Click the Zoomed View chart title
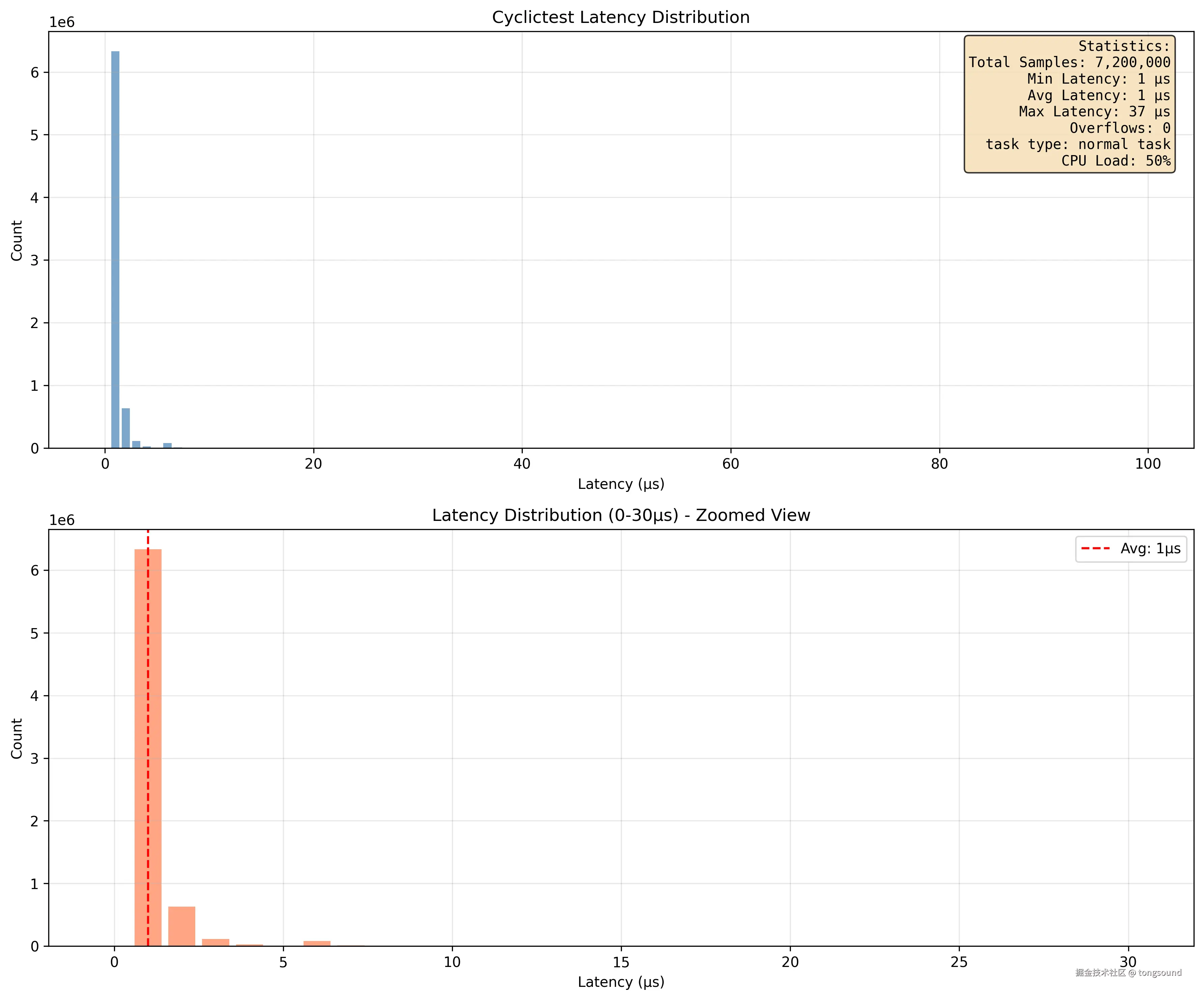This screenshot has height=1000, width=1204. (620, 515)
